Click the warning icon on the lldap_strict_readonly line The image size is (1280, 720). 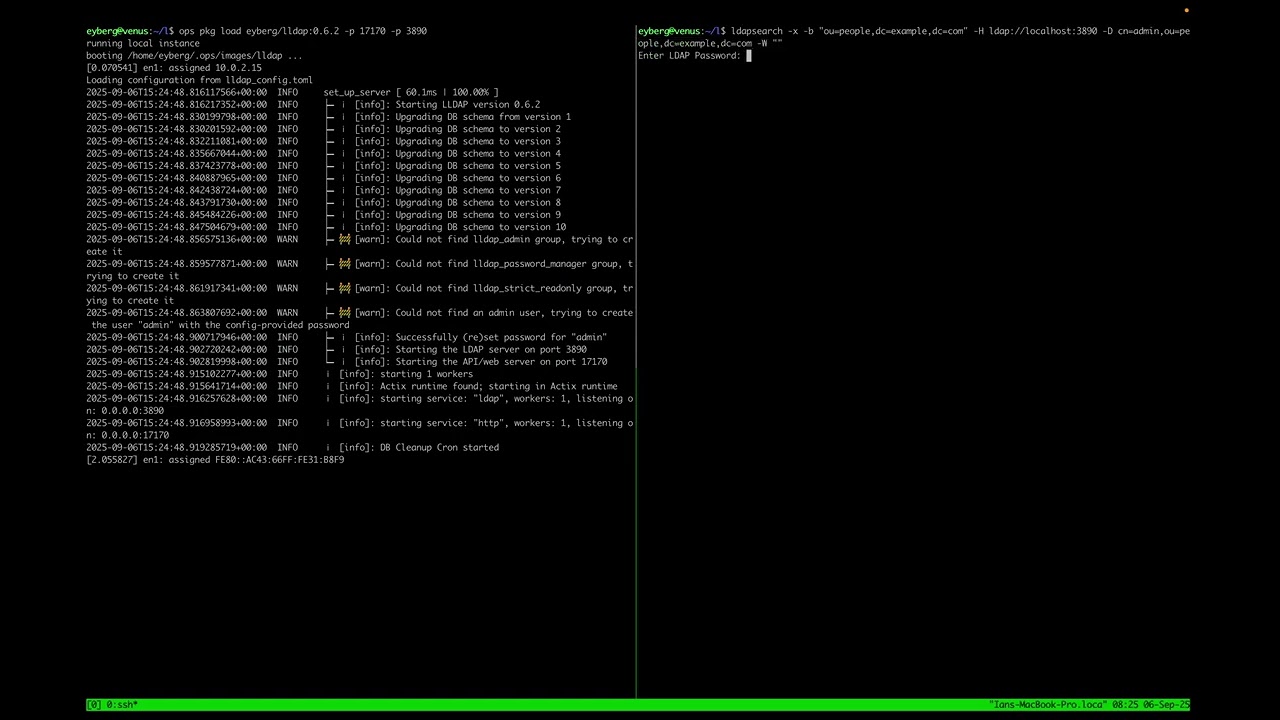click(x=345, y=288)
